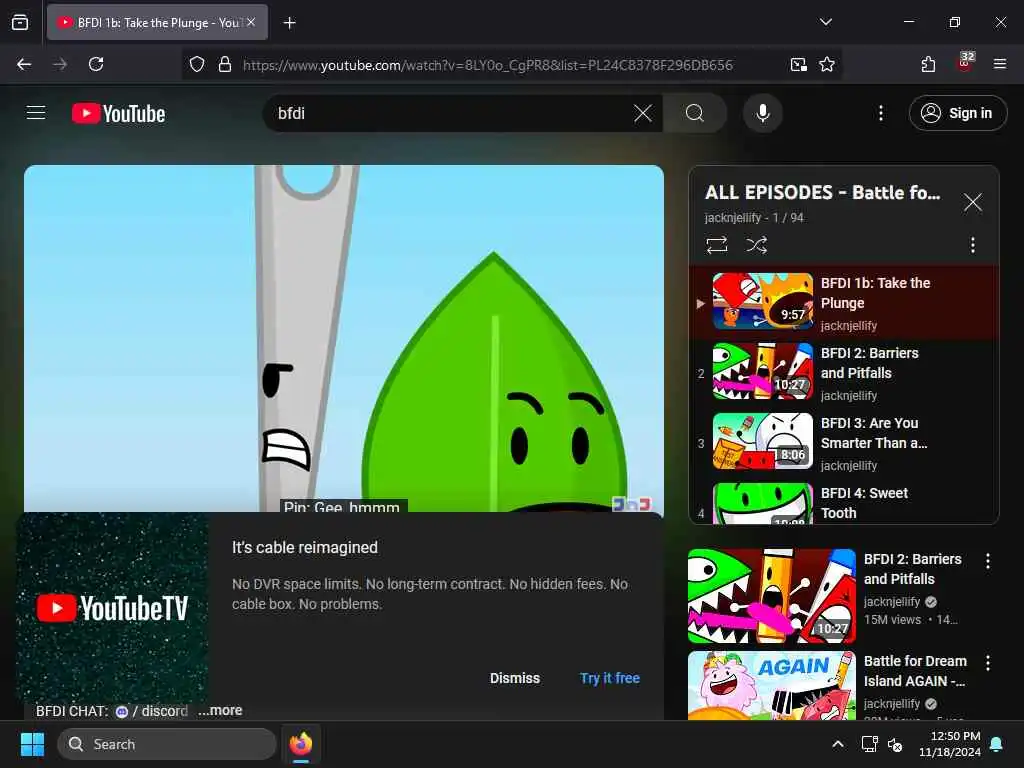Open taskbar clock and date

tap(950, 744)
